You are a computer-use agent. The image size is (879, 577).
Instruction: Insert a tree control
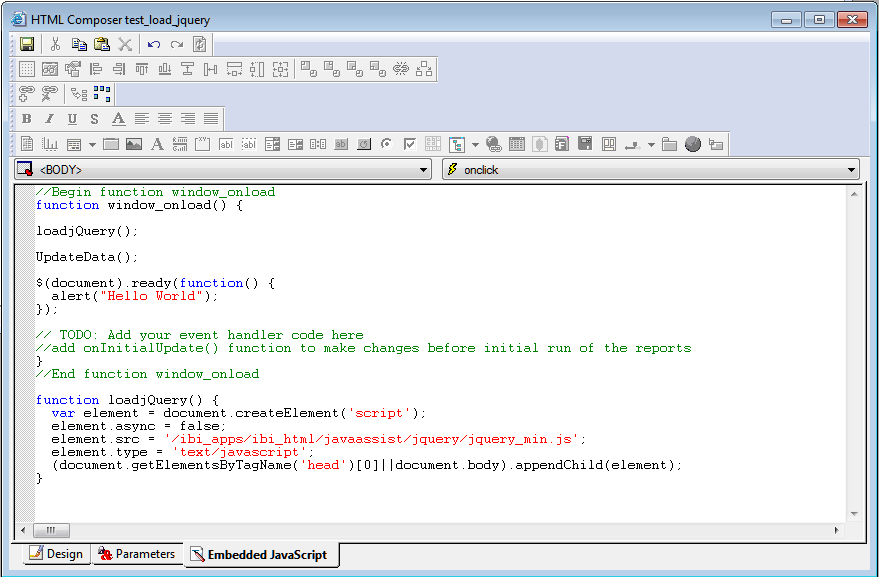click(457, 144)
